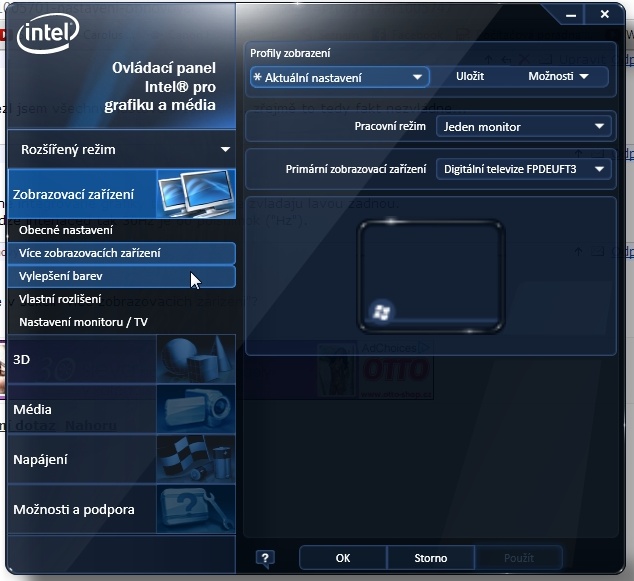Click the Primární zobrazovací zařízení label

(356, 169)
